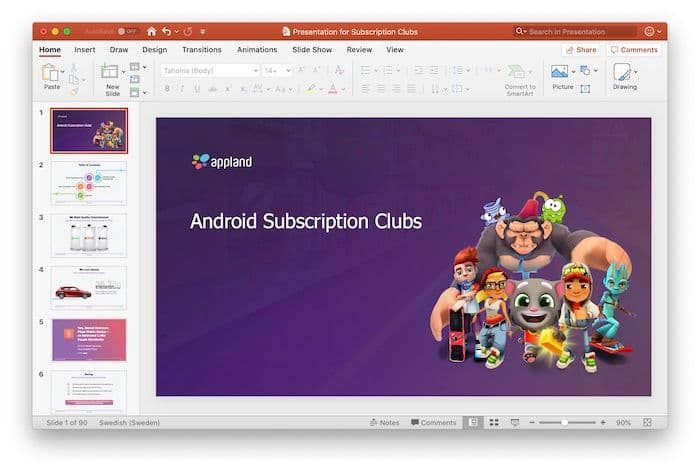The height and width of the screenshot is (472, 700).
Task: Open the Align Text options
Action: 460,89
